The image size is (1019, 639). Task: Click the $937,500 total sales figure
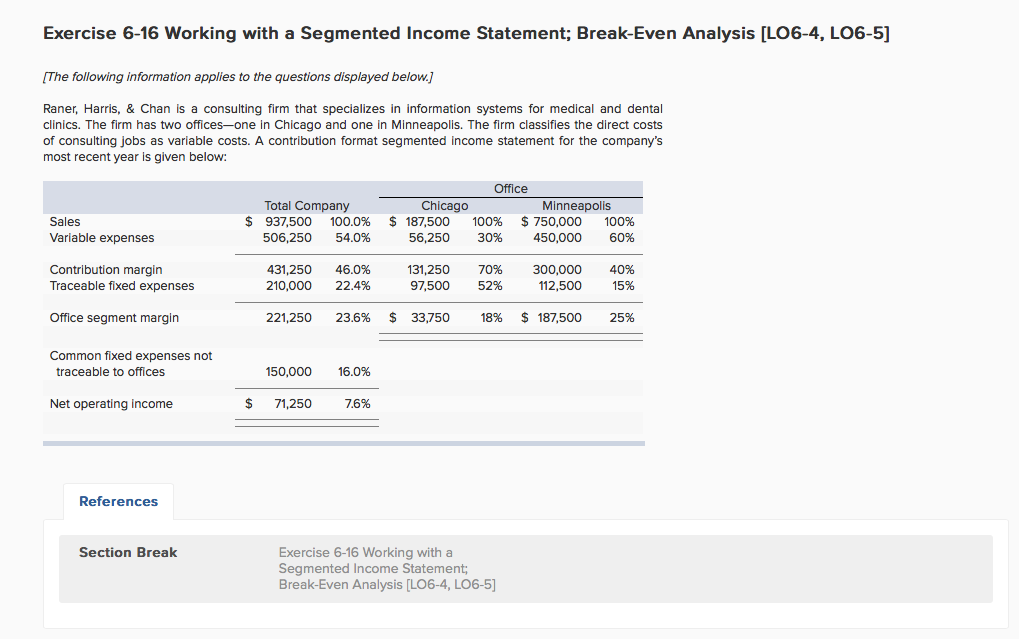(290, 221)
